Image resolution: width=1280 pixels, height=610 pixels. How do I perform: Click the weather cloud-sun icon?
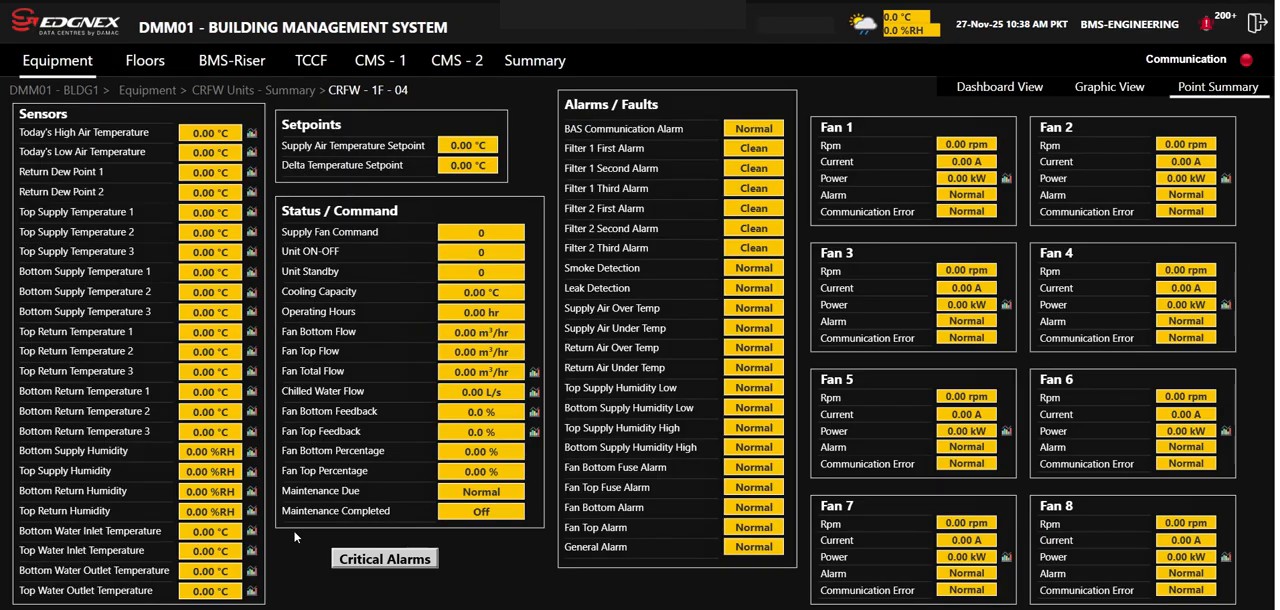[x=864, y=24]
